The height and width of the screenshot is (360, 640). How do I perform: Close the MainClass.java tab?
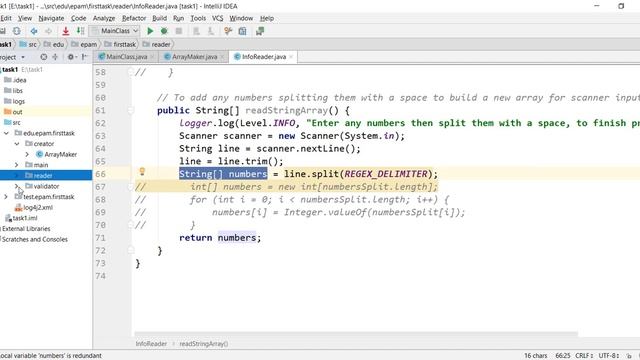pos(152,57)
